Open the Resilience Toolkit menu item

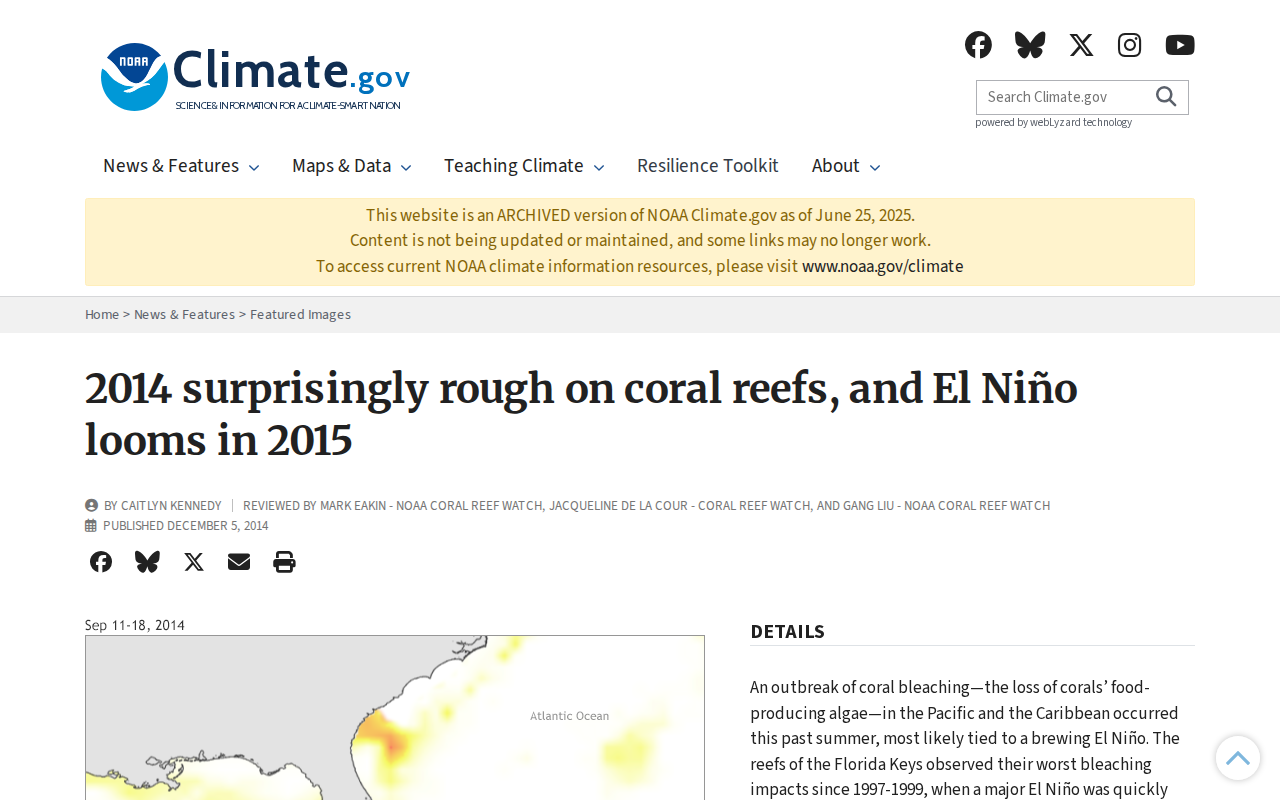708,166
